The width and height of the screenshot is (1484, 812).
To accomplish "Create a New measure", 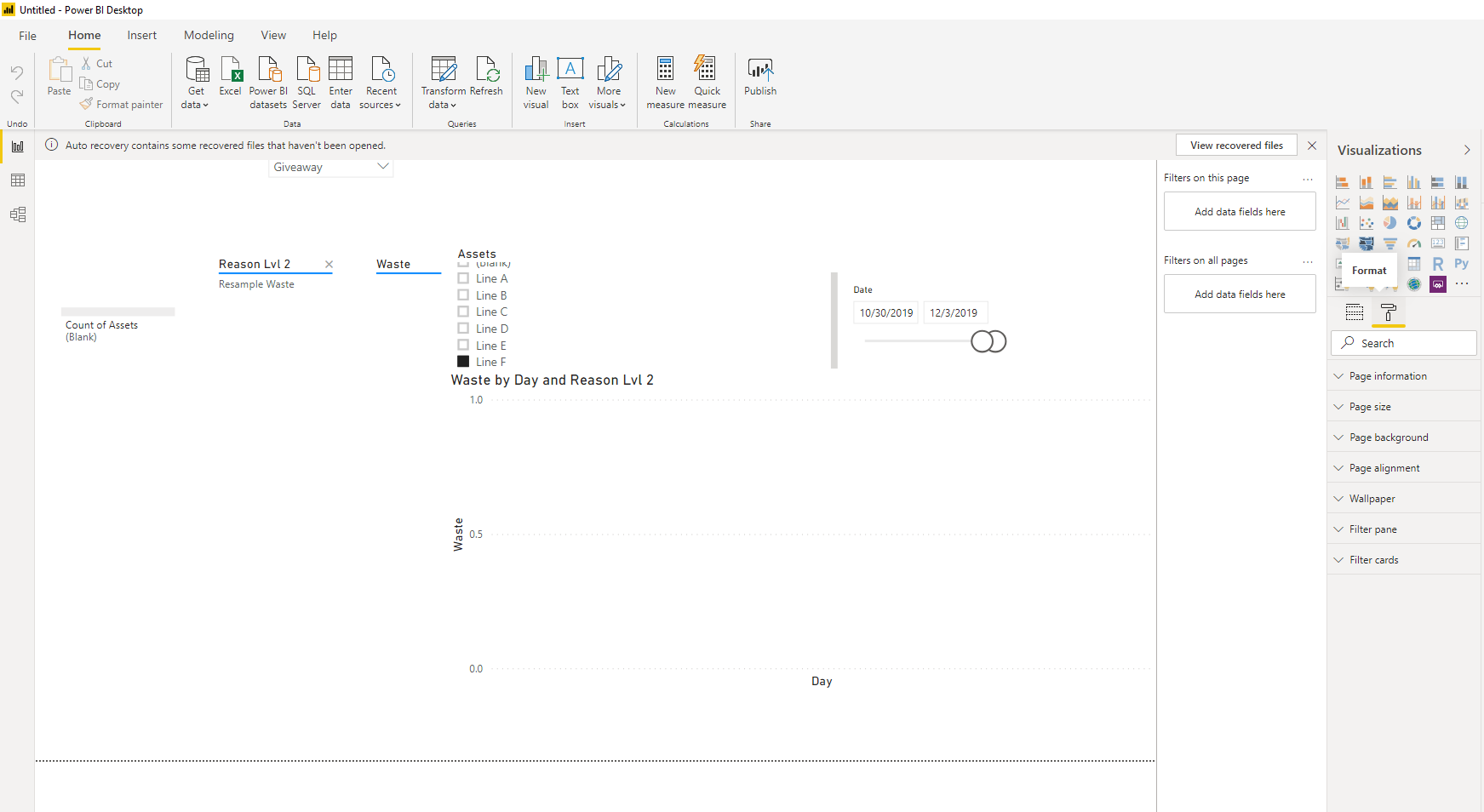I will pos(666,83).
